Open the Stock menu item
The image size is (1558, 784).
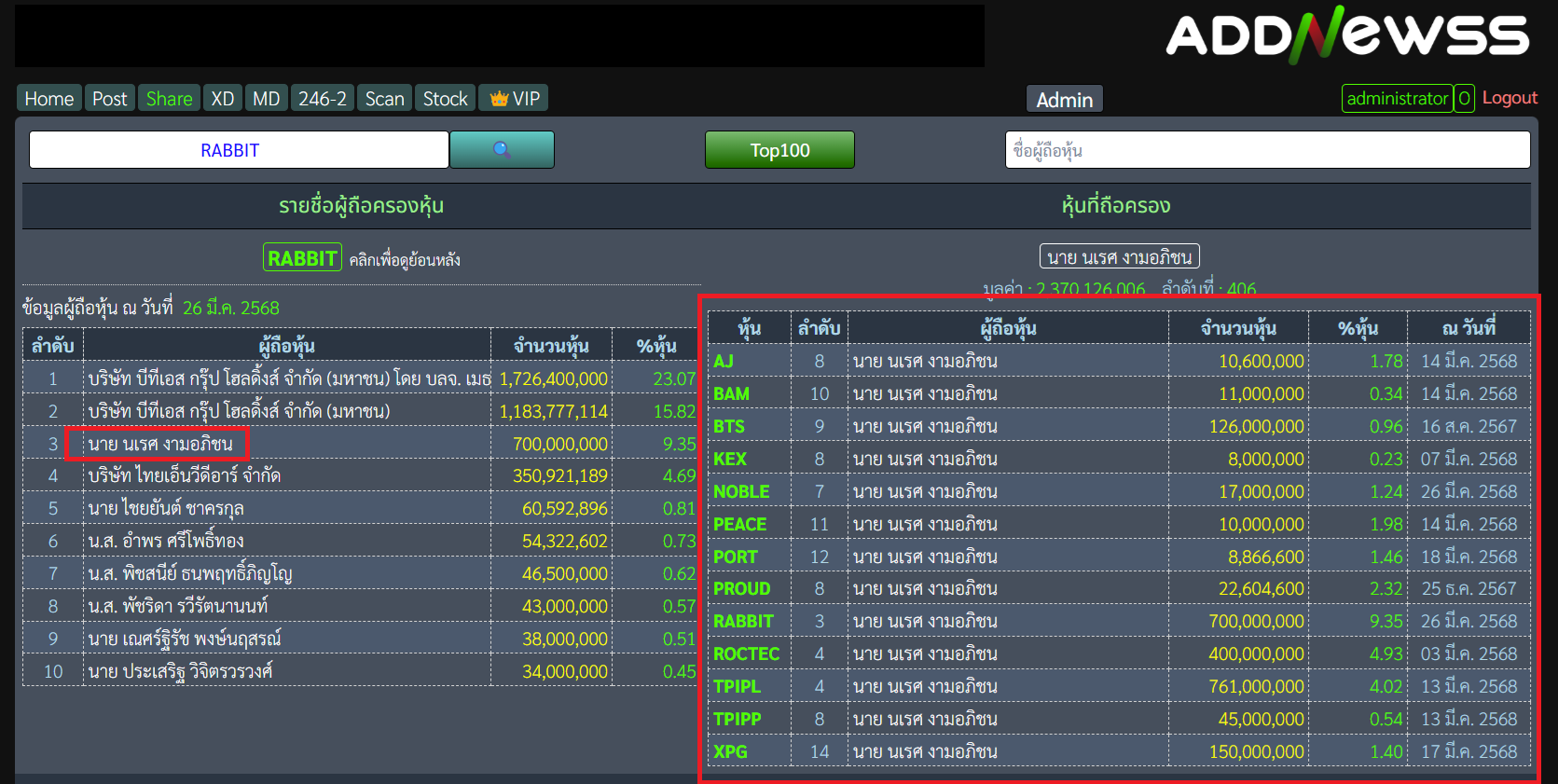tap(446, 98)
